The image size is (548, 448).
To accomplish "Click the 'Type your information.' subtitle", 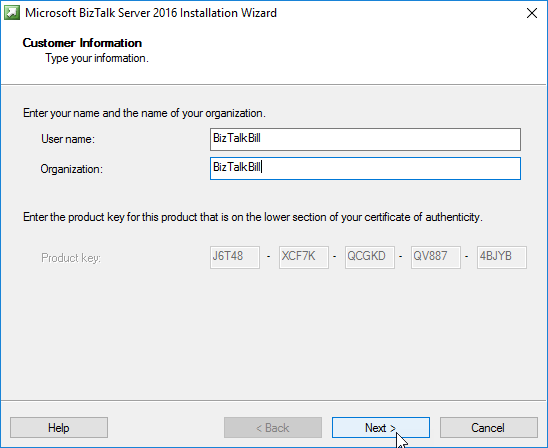I will 97,58.
